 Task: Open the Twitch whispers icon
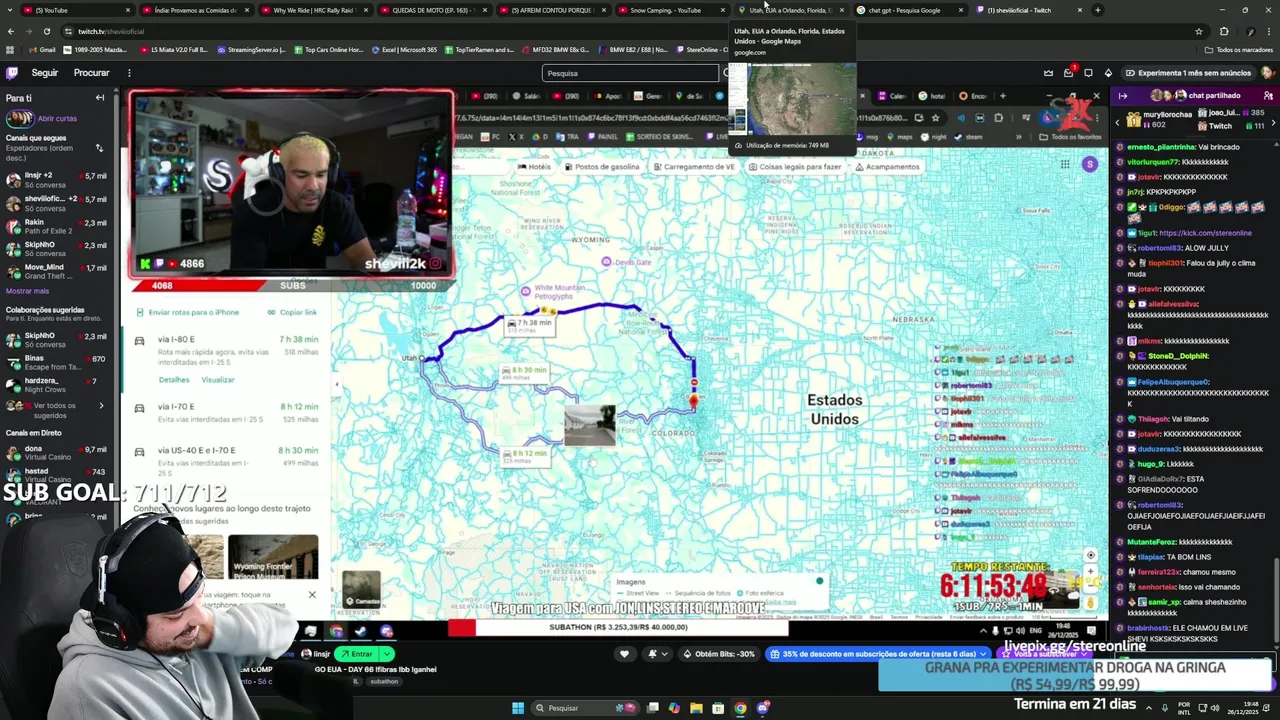click(x=1088, y=73)
